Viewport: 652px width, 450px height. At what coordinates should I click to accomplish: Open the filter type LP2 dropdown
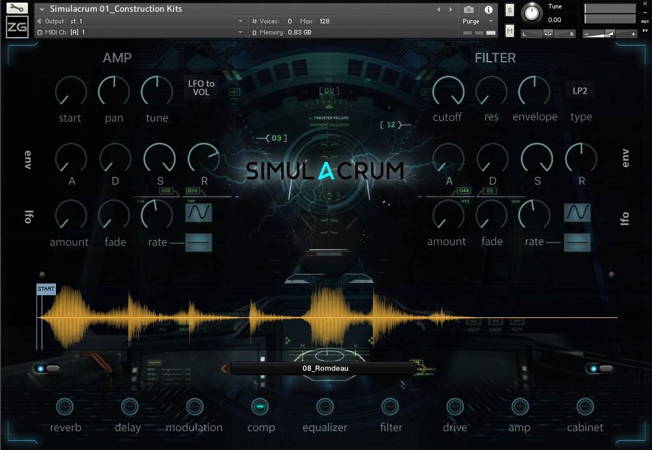tap(580, 91)
